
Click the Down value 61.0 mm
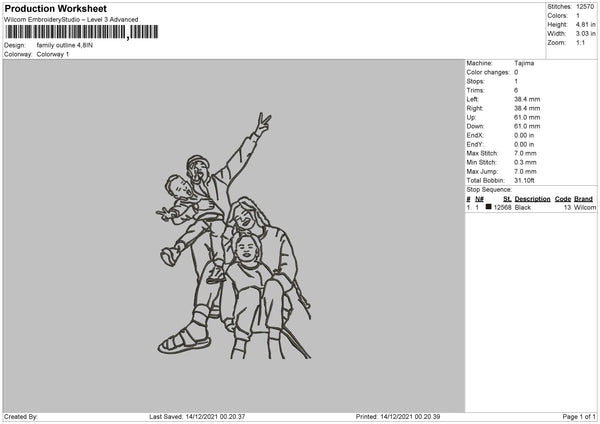pos(527,126)
